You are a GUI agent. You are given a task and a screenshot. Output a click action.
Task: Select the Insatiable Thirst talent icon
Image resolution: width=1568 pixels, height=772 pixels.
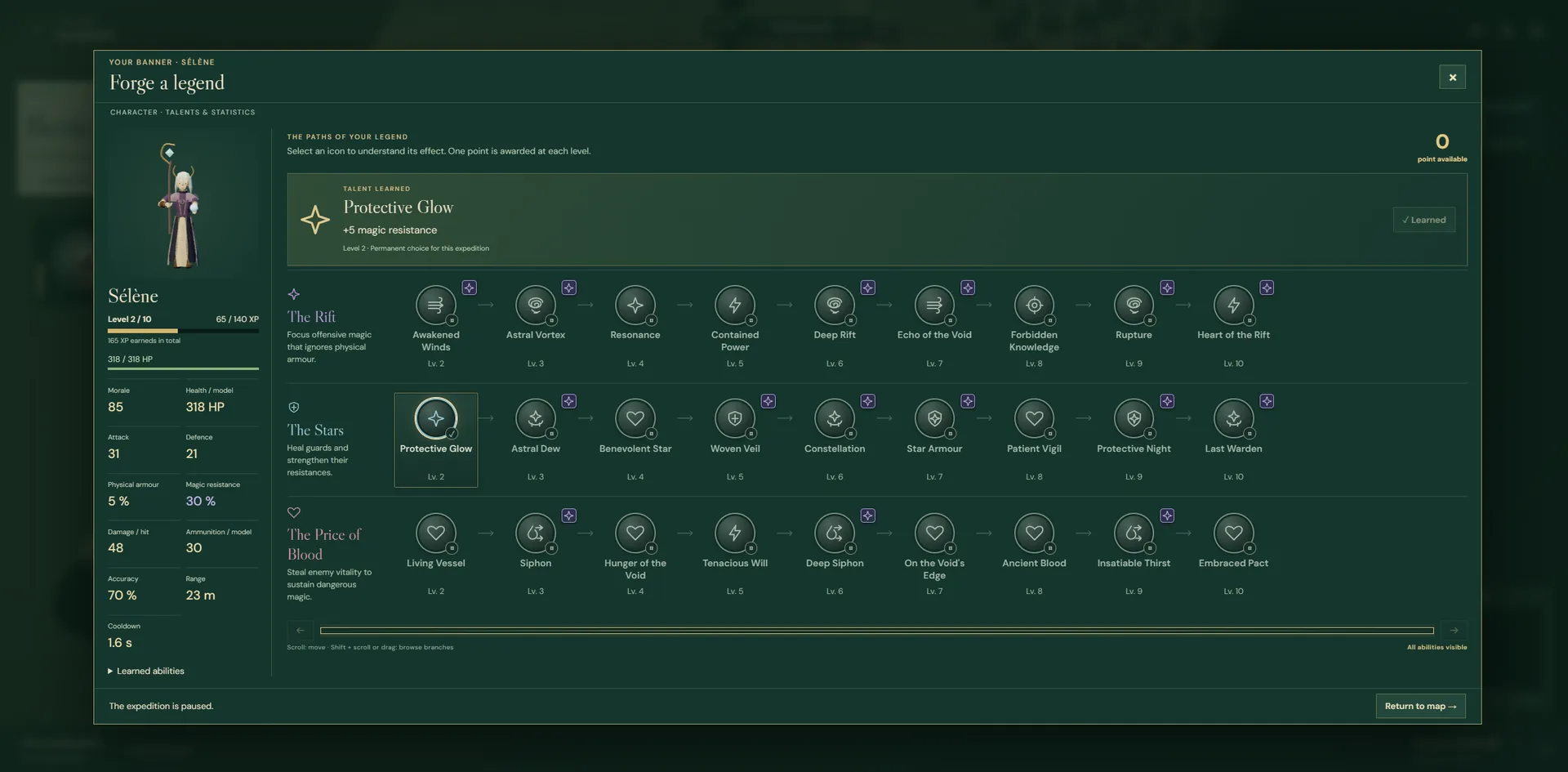pyautogui.click(x=1134, y=533)
